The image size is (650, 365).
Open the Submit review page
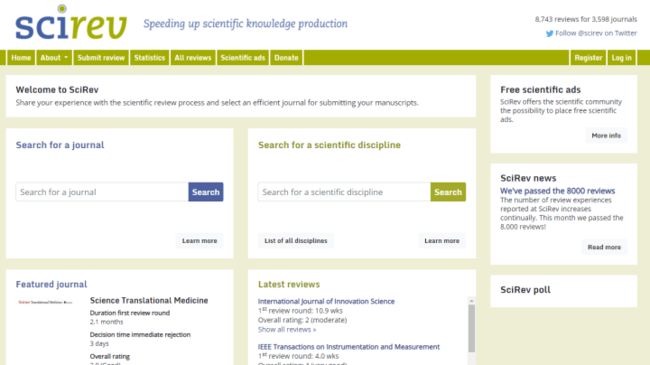coord(101,58)
